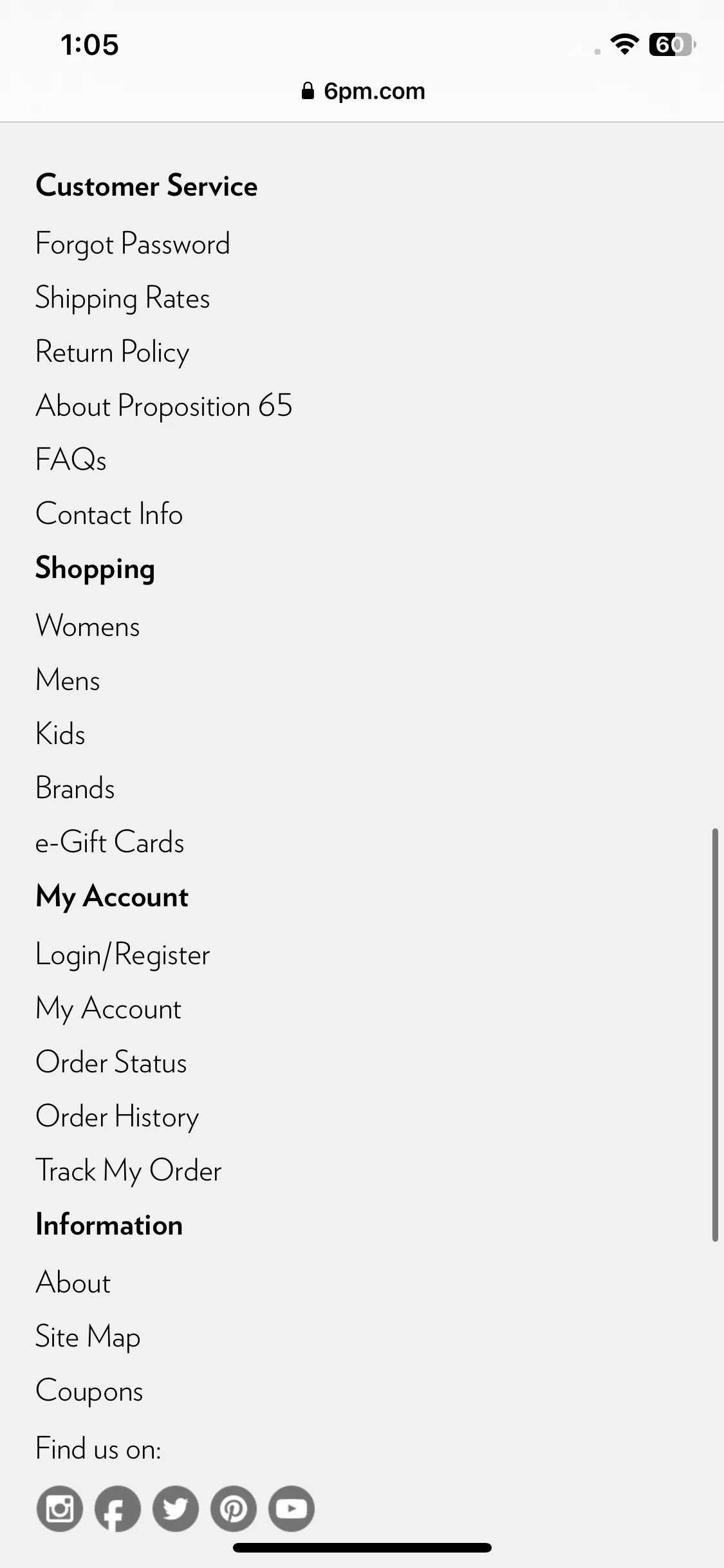Select e-Gift Cards link
724x1568 pixels.
(x=110, y=842)
